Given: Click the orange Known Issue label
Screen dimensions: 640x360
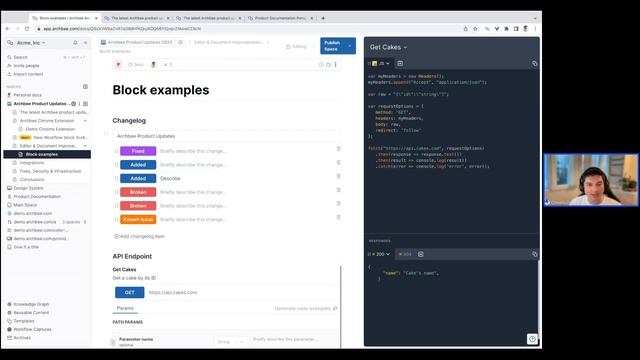Looking at the screenshot, I should coord(138,220).
